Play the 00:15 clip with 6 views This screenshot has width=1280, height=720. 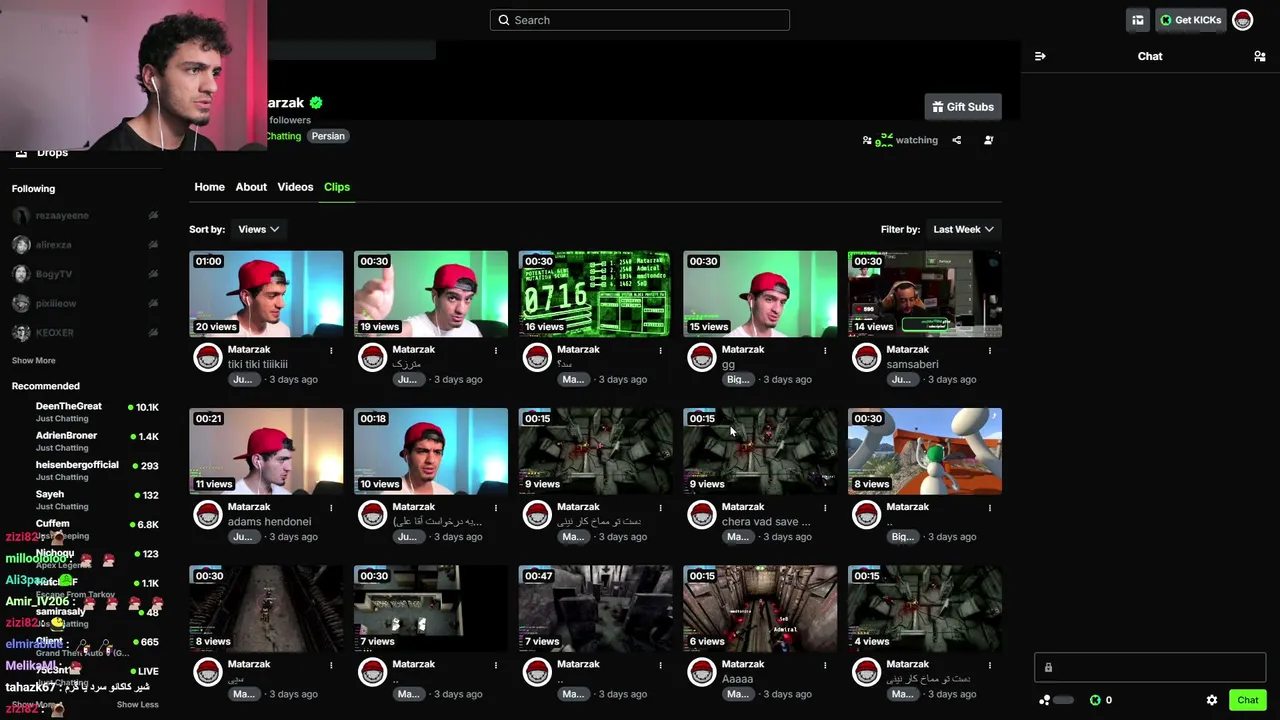tap(760, 608)
